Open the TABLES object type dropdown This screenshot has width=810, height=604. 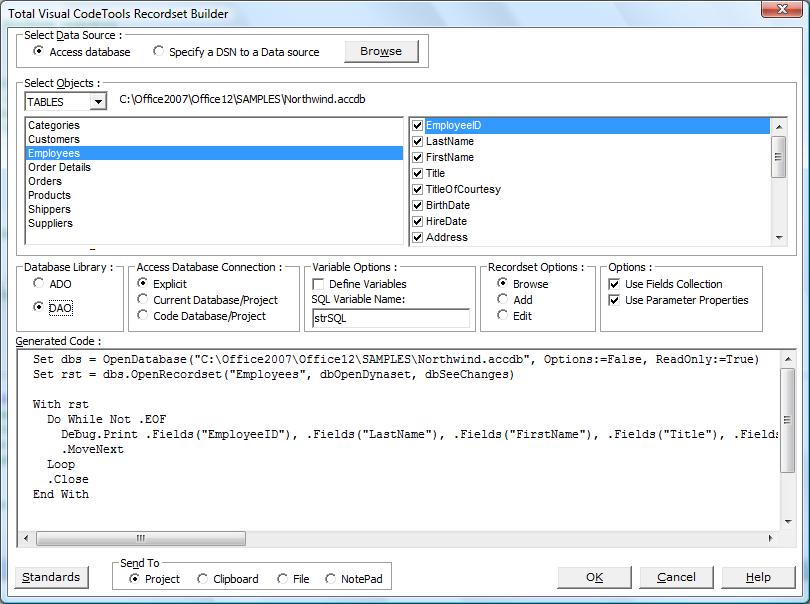click(x=97, y=102)
